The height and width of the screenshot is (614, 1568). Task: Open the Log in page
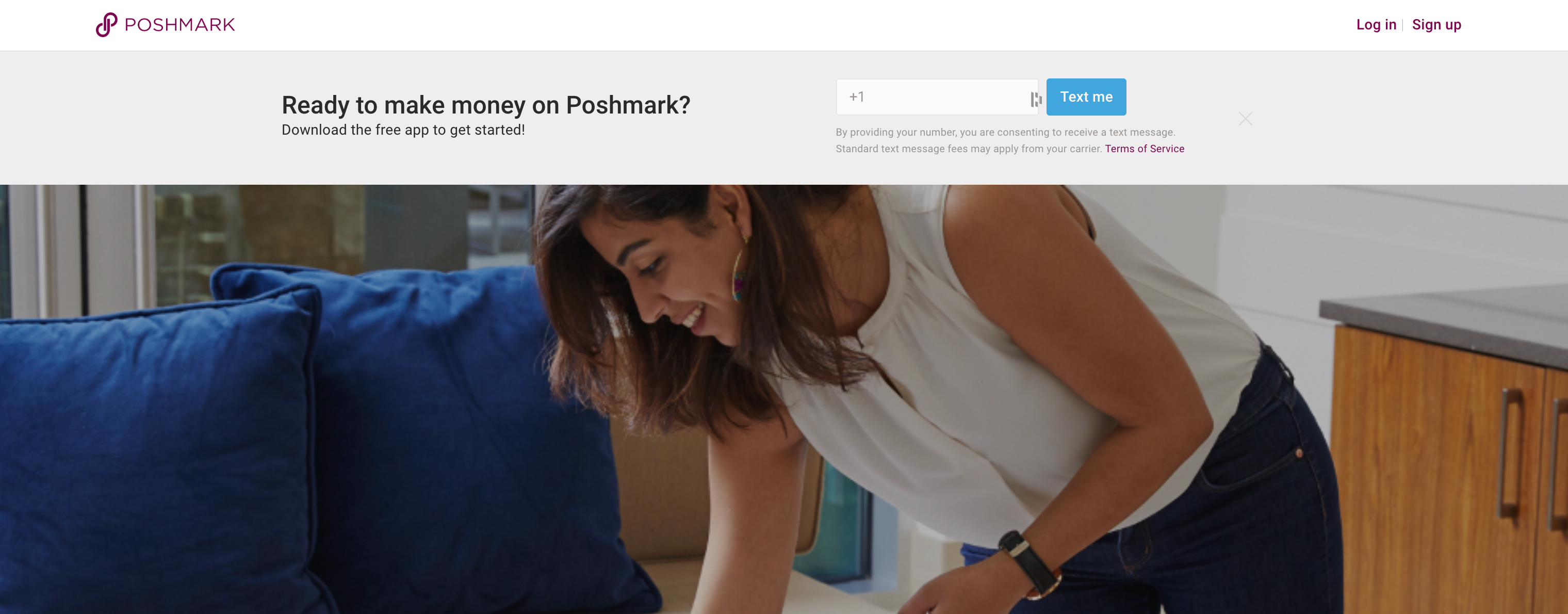[1376, 25]
